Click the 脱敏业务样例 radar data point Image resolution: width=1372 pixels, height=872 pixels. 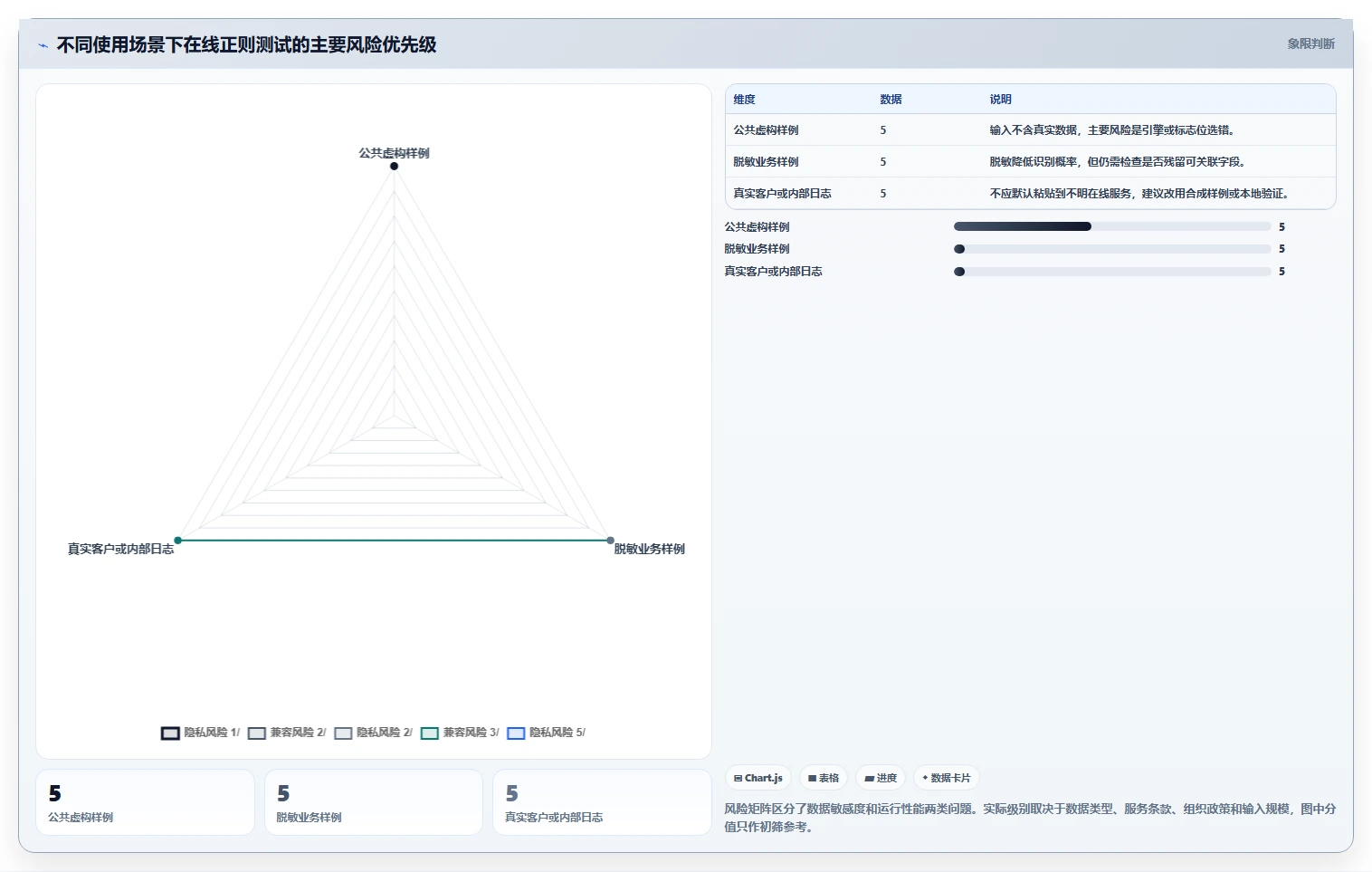coord(610,541)
